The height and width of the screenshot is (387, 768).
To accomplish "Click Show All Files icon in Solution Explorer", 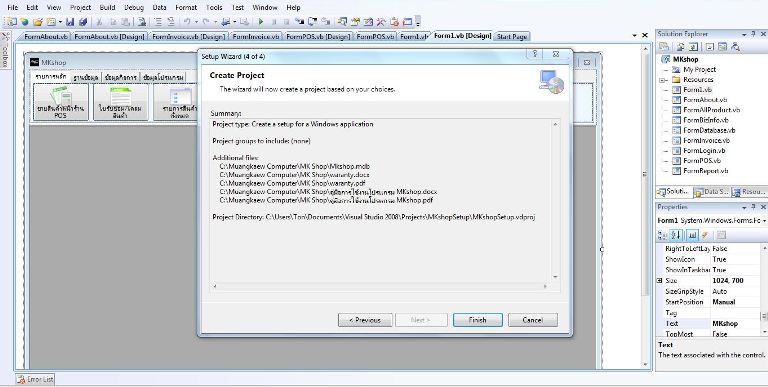I will coord(680,47).
